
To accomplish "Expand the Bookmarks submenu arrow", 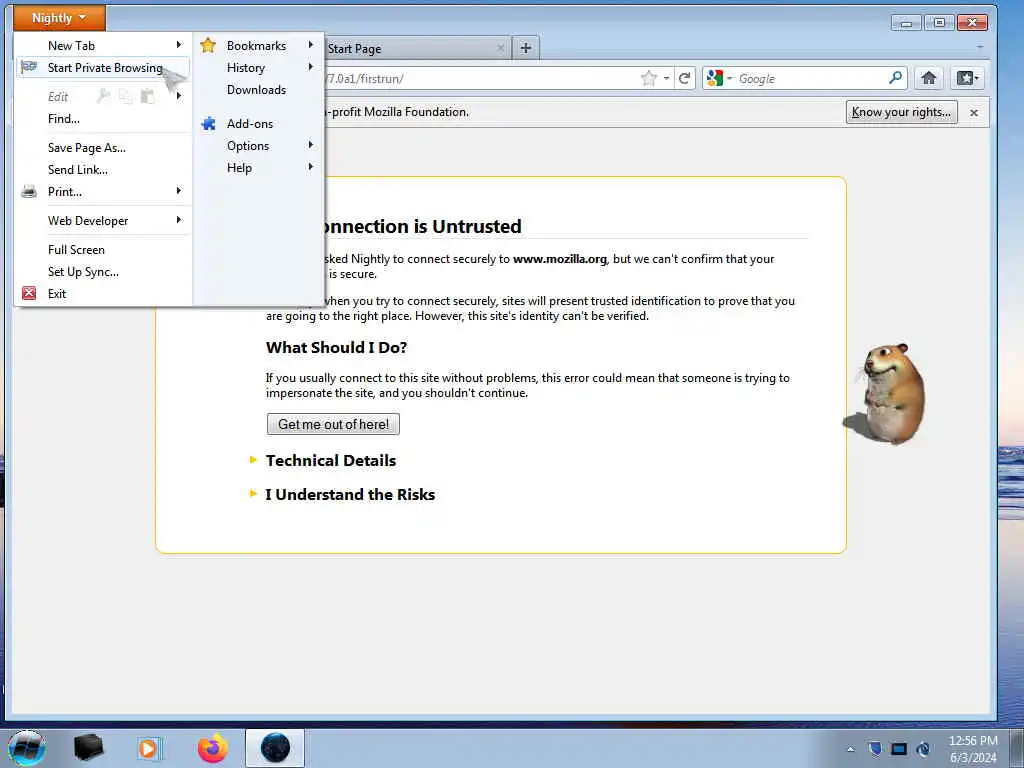I will (311, 45).
